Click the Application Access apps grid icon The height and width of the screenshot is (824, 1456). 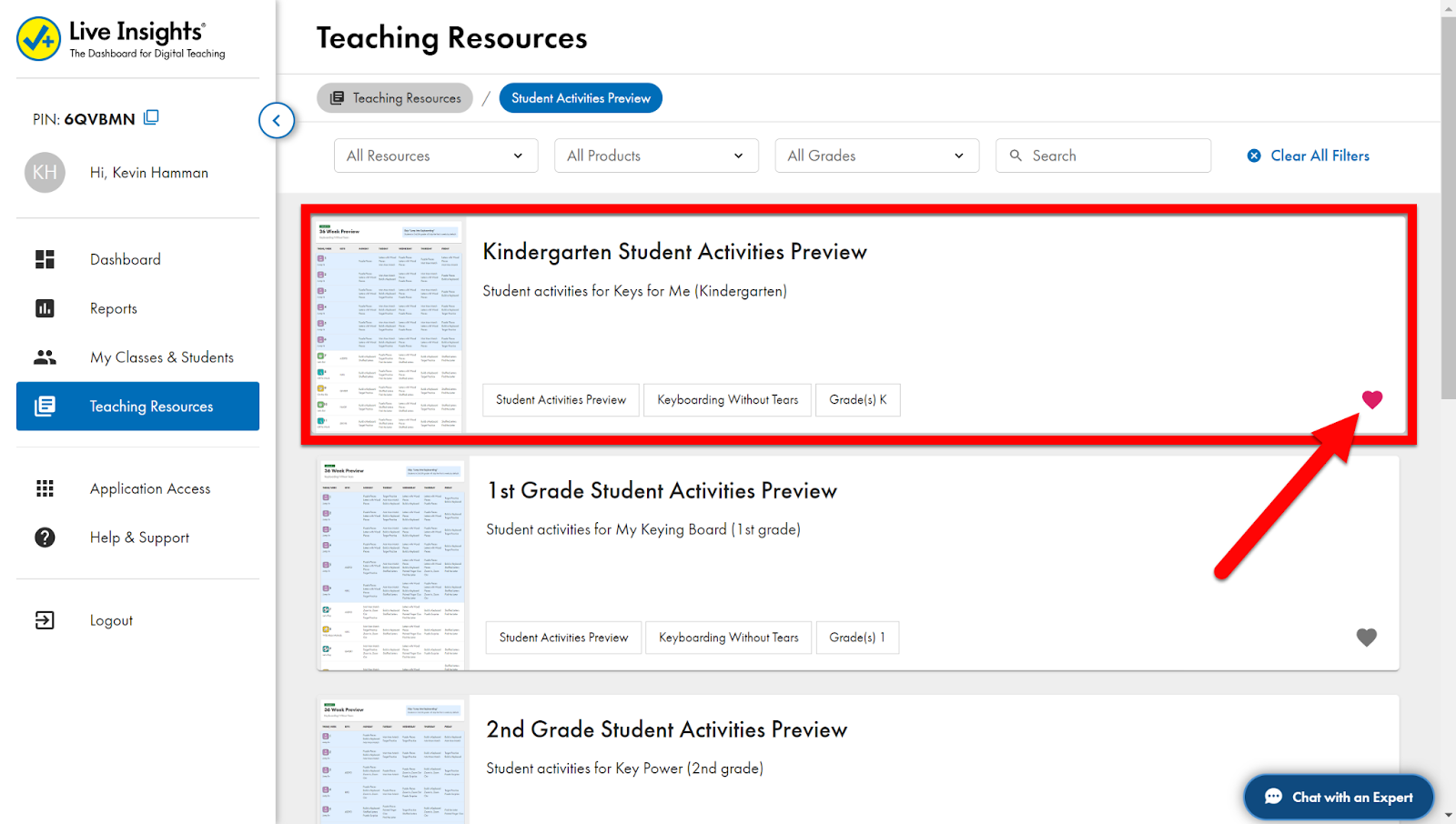45,488
